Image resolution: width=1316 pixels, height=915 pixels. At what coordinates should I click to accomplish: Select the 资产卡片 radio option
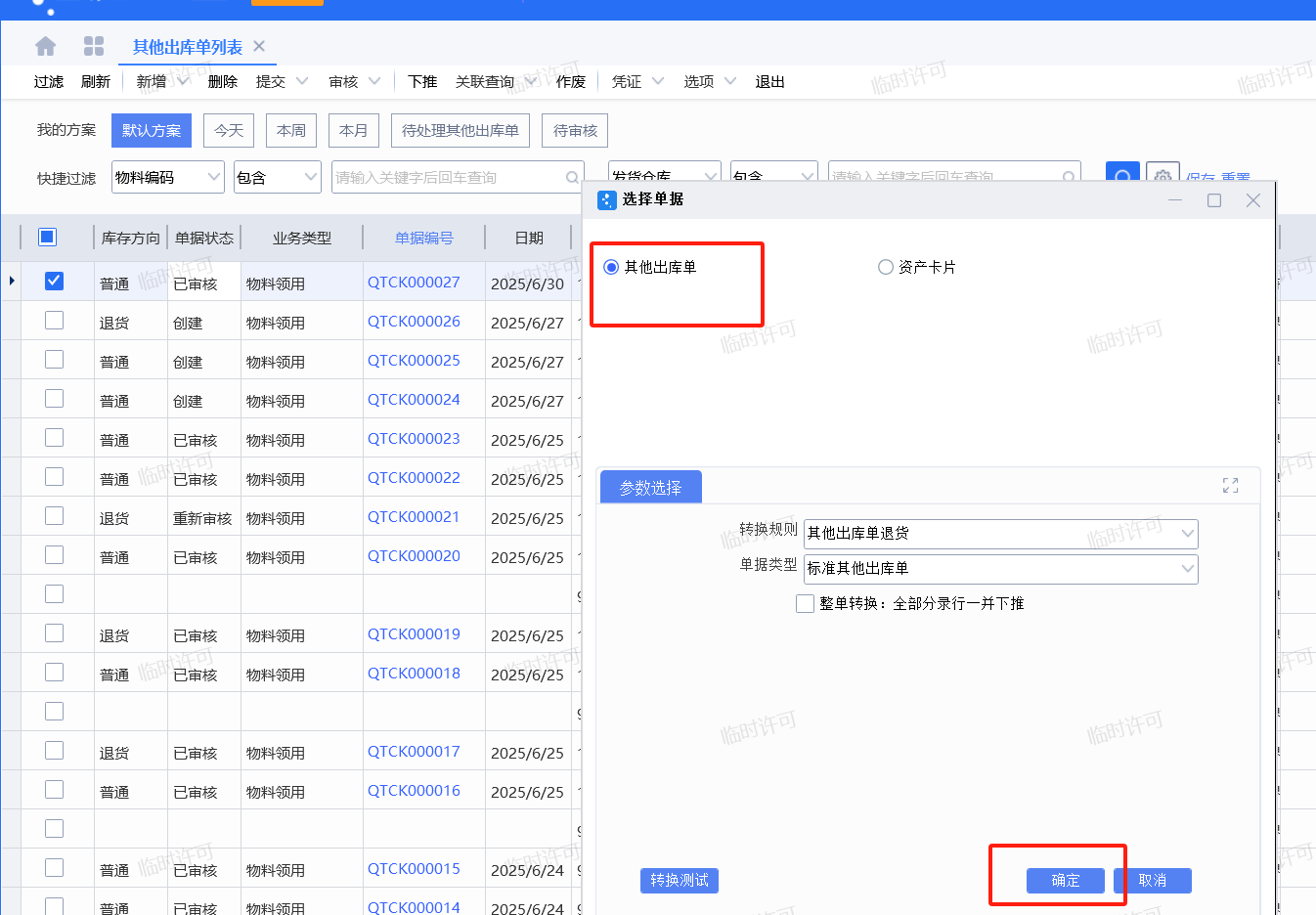point(886,267)
